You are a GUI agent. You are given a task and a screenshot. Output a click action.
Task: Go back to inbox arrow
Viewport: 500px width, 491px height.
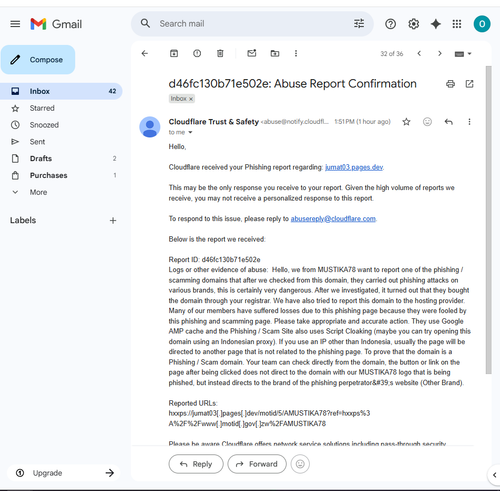(145, 53)
